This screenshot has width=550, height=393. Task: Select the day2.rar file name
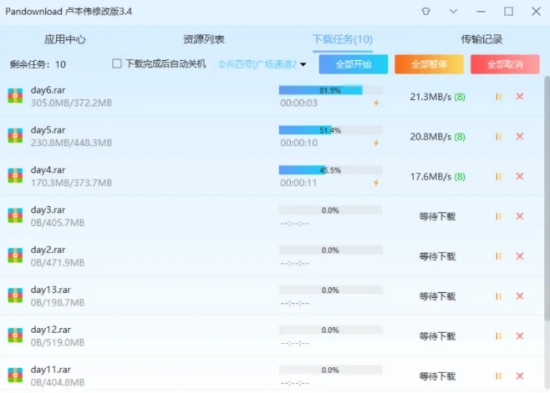point(48,250)
